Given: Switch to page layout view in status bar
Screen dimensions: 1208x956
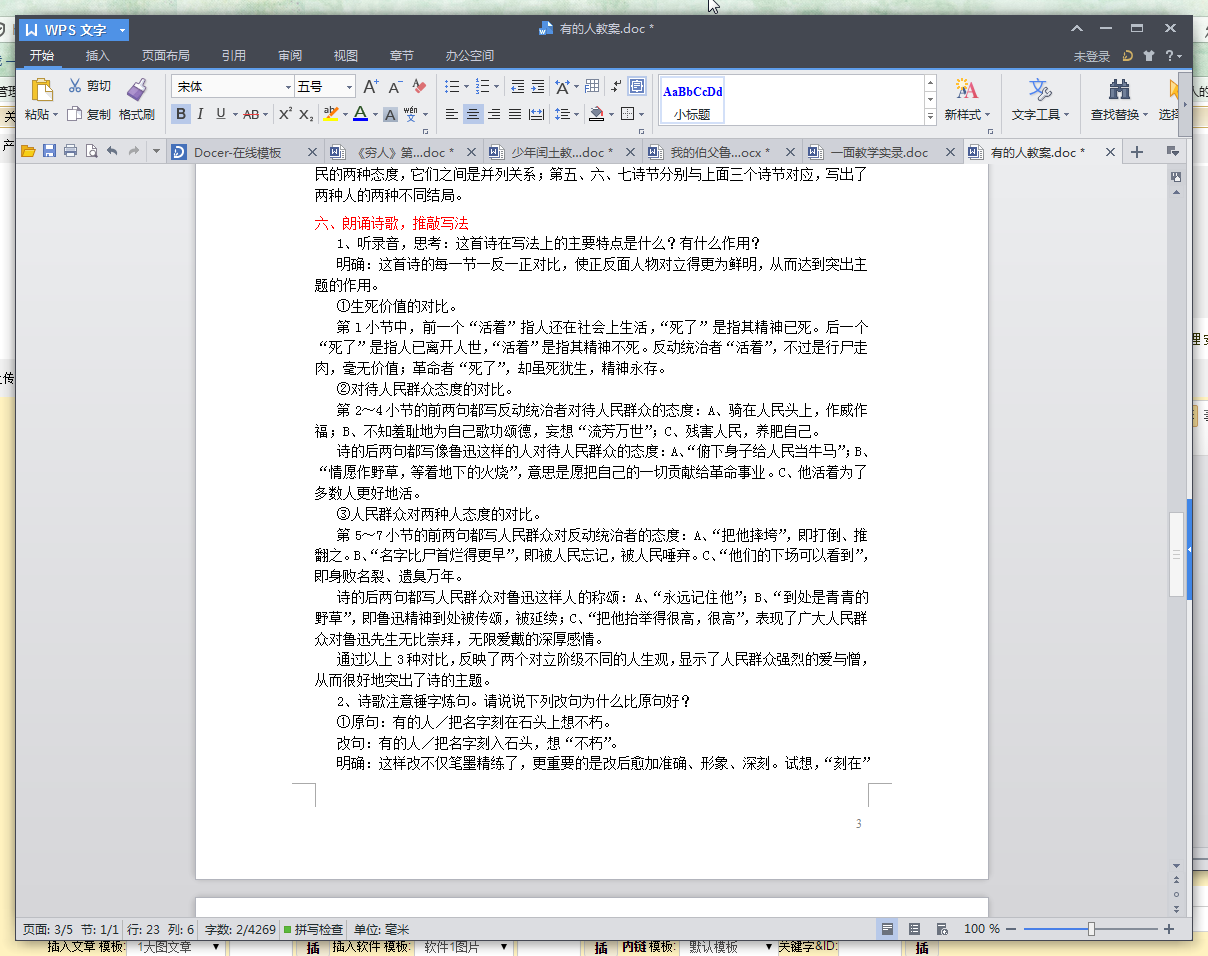Looking at the screenshot, I should (886, 929).
